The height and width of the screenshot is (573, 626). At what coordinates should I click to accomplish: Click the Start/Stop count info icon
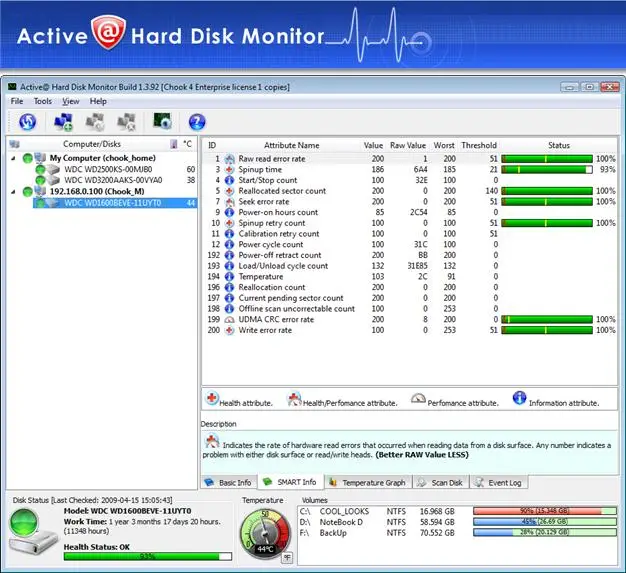230,180
